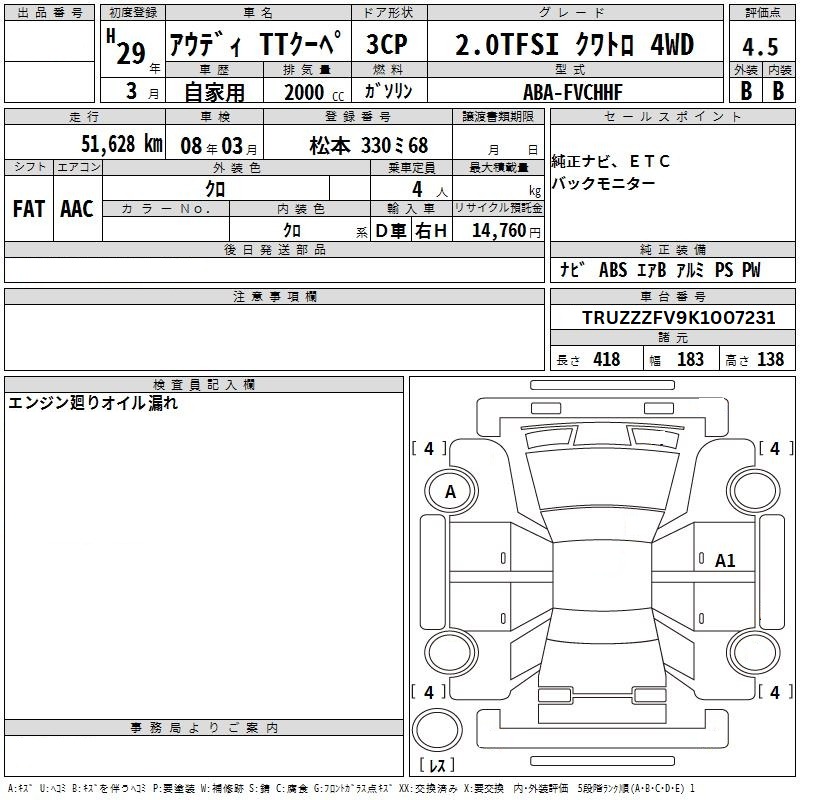Select the A1 damage mark on the right door

(x=724, y=561)
